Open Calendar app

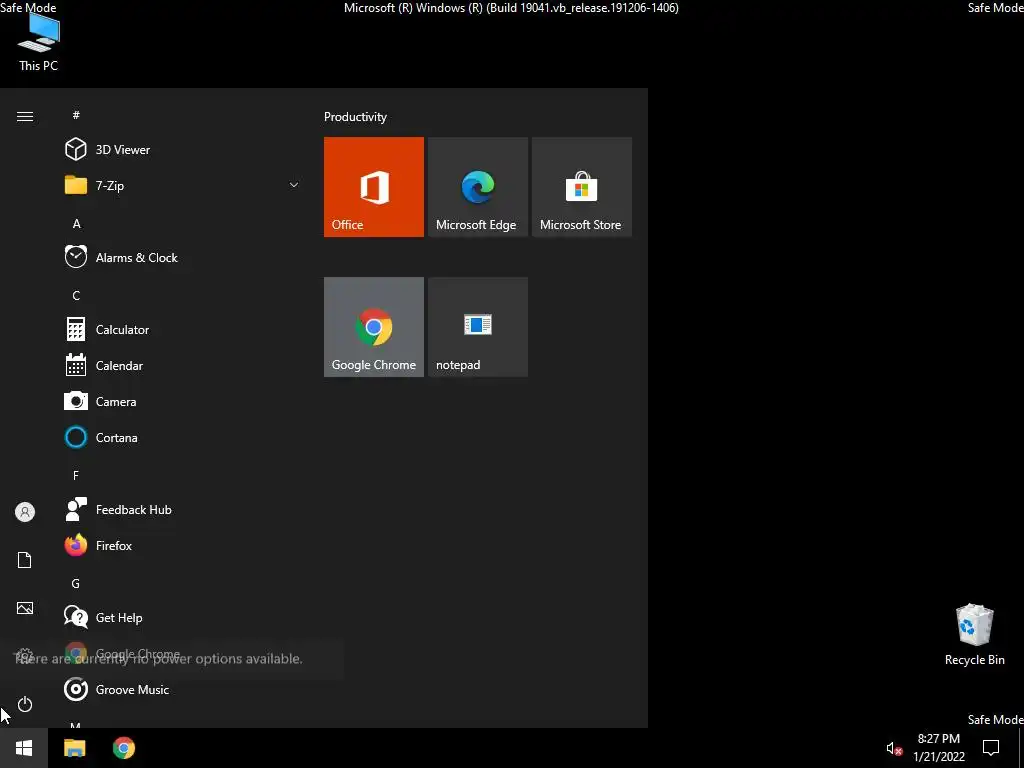click(x=182, y=366)
